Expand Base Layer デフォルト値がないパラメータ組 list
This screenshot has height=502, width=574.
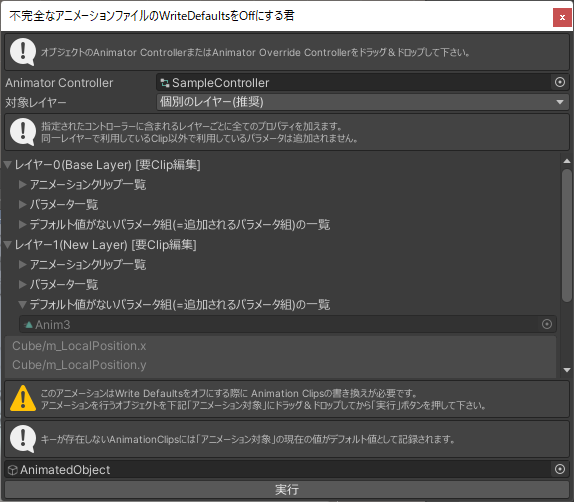tap(23, 224)
